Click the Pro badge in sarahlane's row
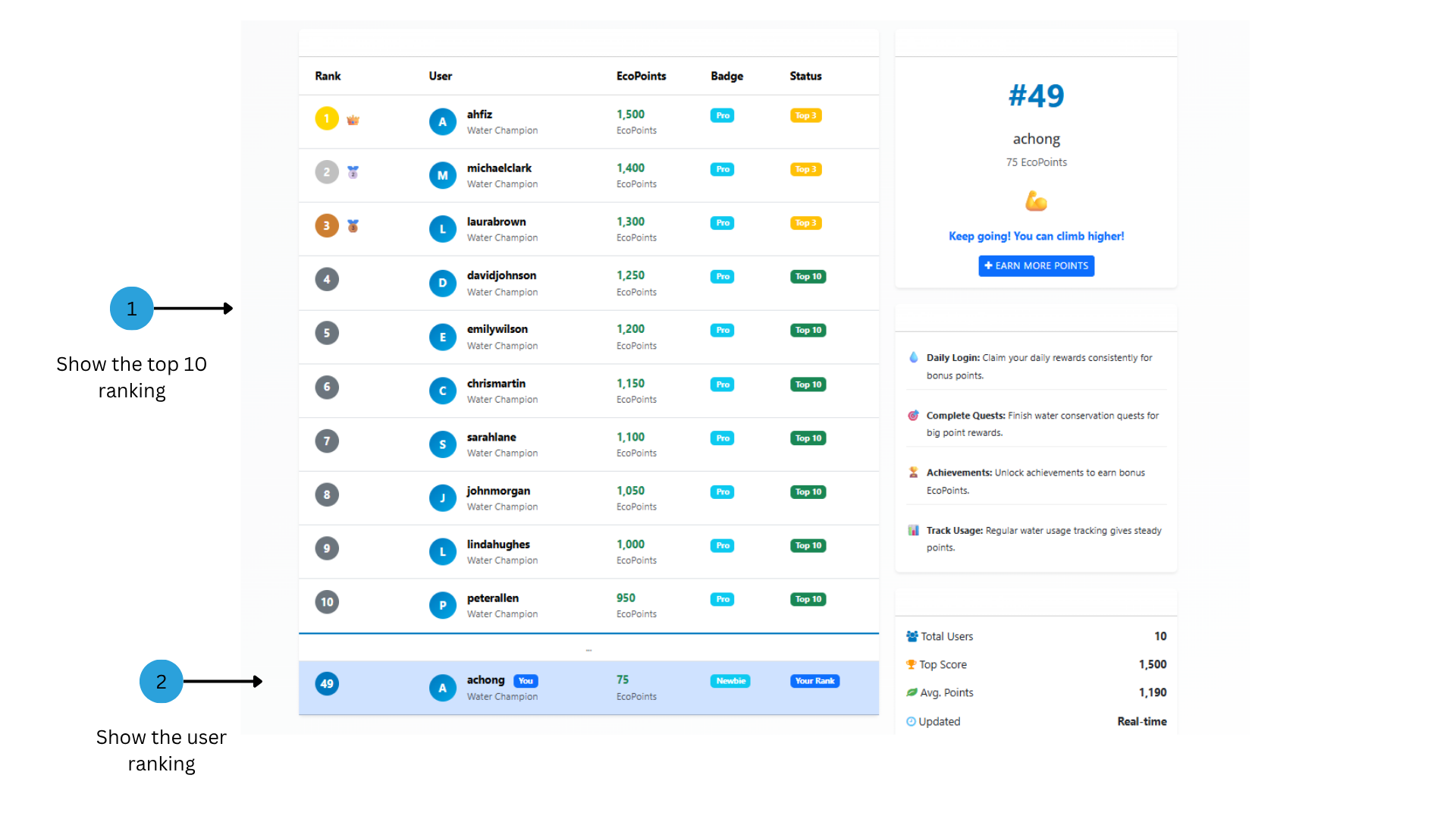This screenshot has height=819, width=1456. pos(722,438)
